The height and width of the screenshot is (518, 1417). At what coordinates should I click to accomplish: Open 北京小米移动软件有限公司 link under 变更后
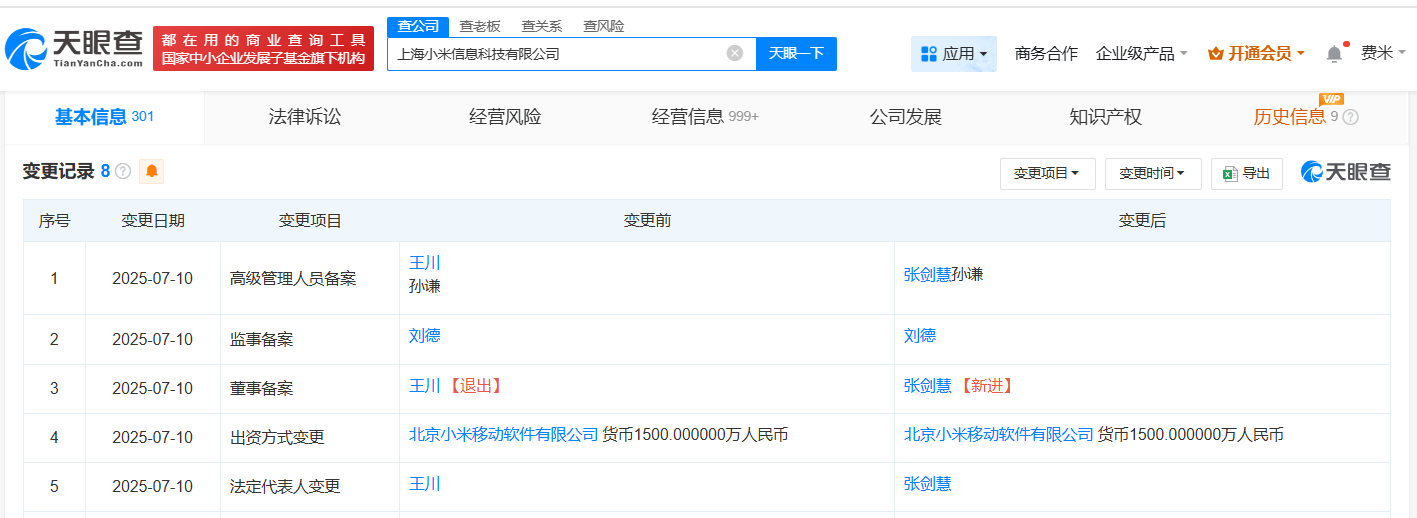click(999, 434)
